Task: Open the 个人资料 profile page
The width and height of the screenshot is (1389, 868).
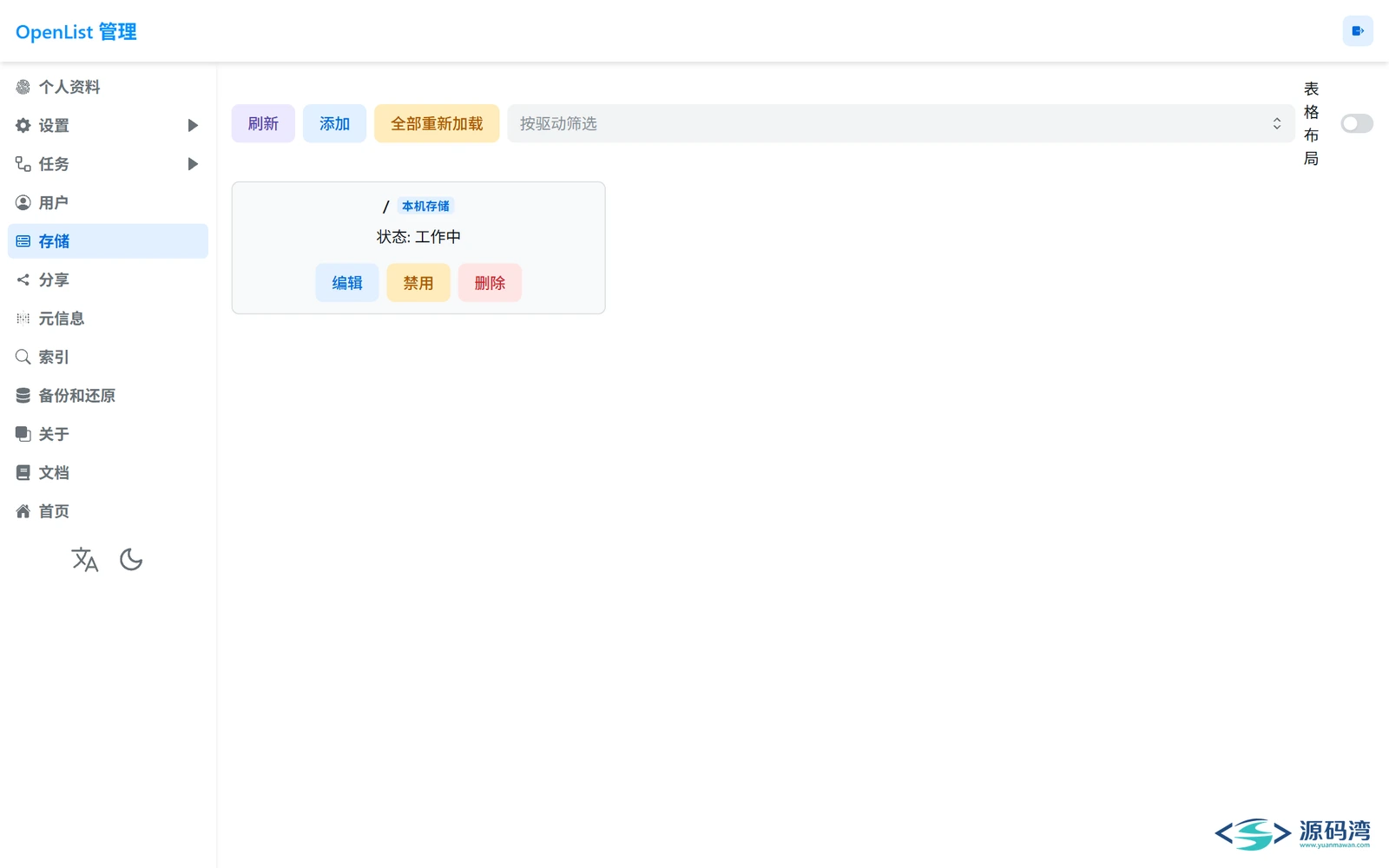Action: click(x=108, y=87)
